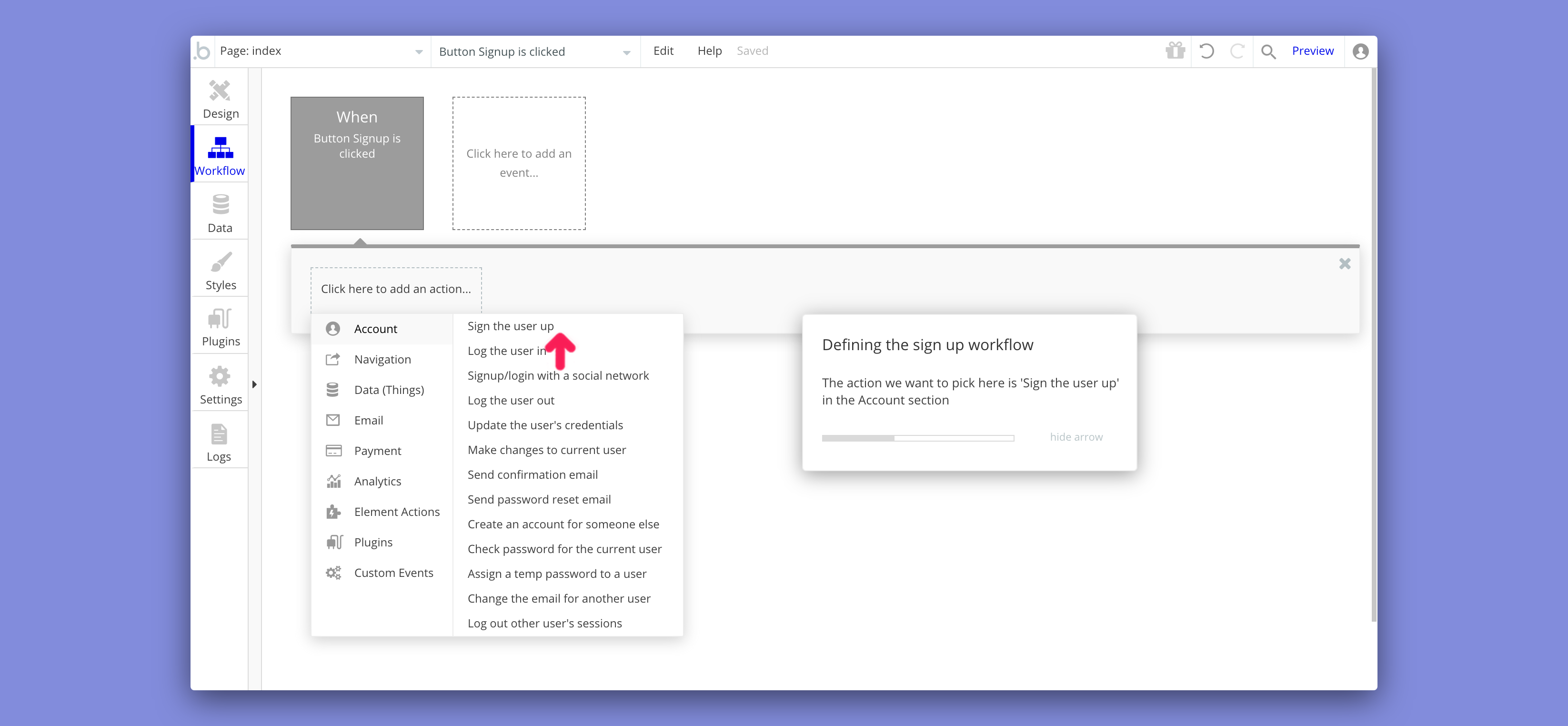Choose 'Send password reset email'
Image resolution: width=1568 pixels, height=726 pixels.
539,500
